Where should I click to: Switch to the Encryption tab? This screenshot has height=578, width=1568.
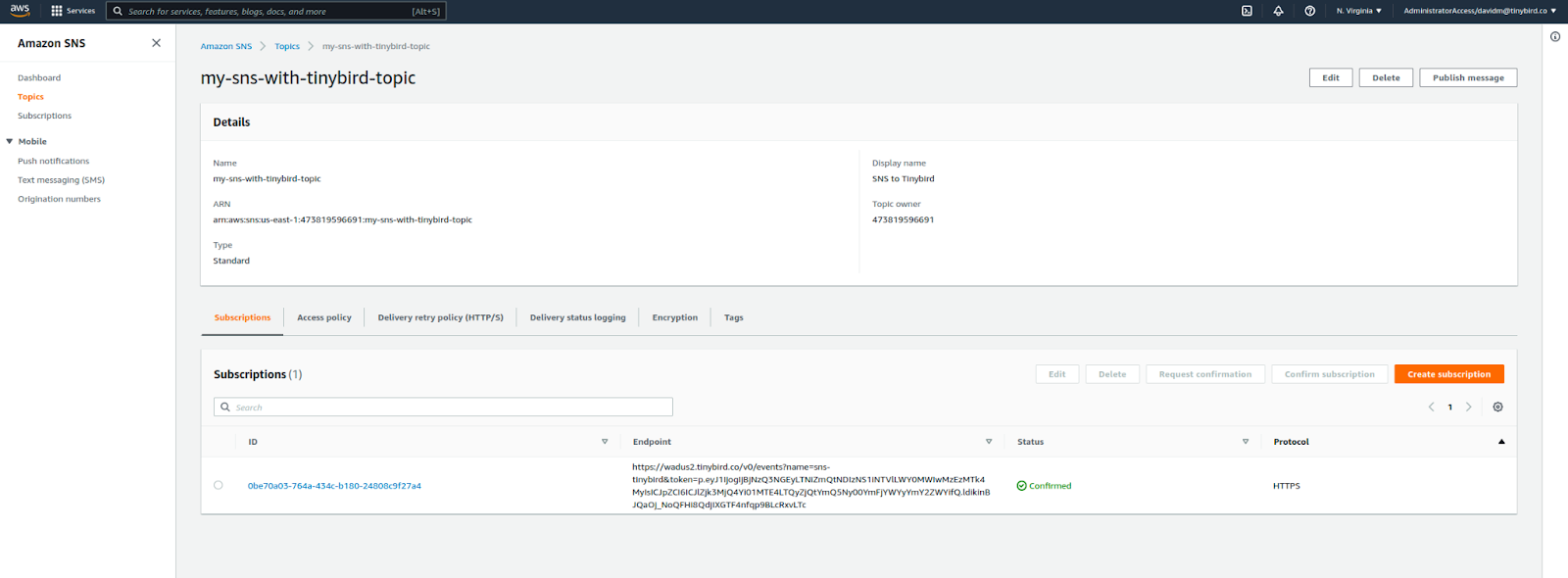674,317
